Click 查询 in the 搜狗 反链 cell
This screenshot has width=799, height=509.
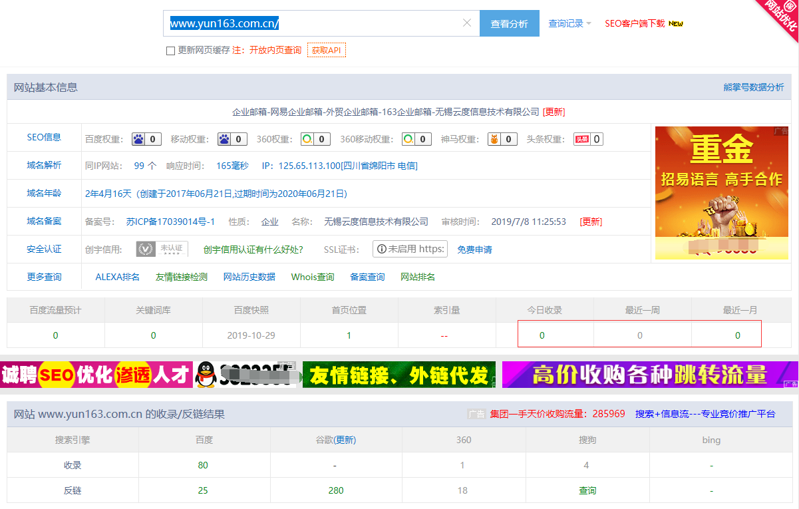pos(587,491)
